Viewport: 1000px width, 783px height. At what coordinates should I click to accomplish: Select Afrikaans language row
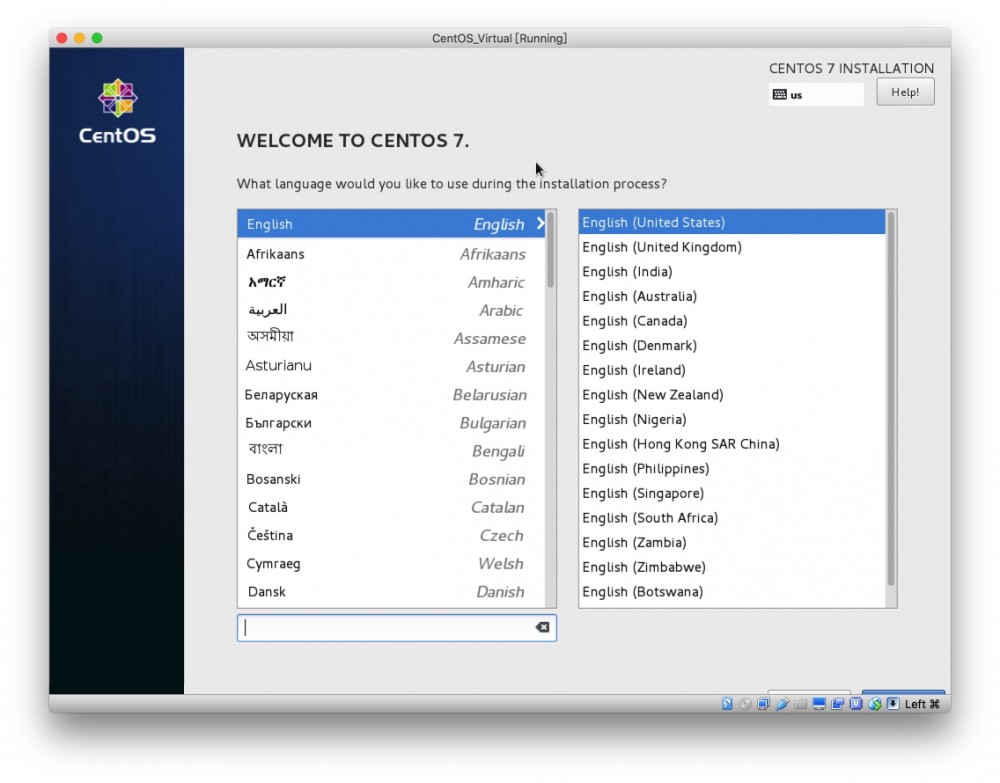coord(391,254)
